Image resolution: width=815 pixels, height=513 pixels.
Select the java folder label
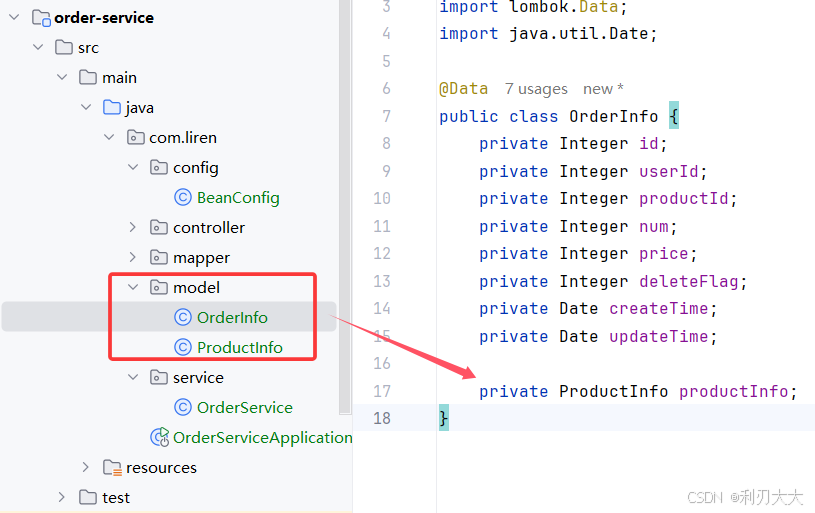click(x=139, y=108)
